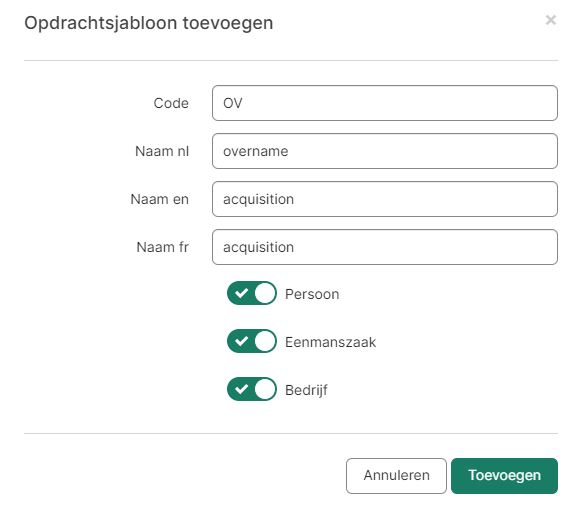The height and width of the screenshot is (505, 581).
Task: Click the Persoon label beside its switch
Action: coord(312,294)
